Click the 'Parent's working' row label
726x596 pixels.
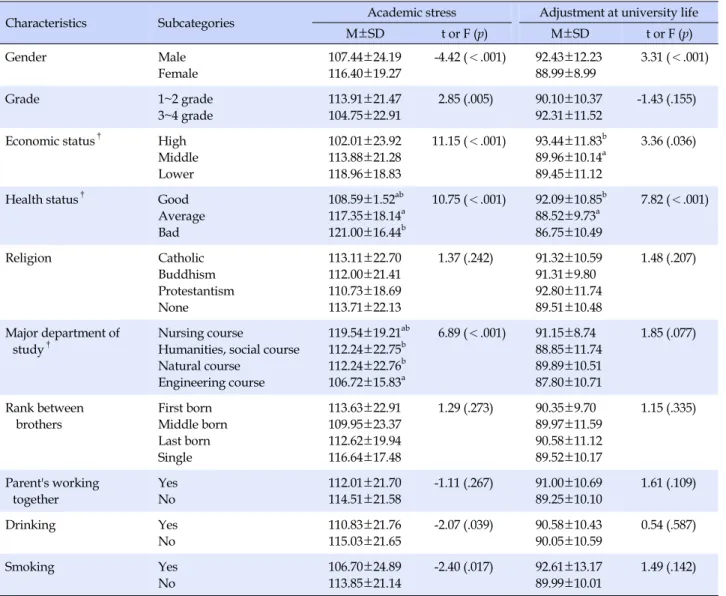coord(52,483)
